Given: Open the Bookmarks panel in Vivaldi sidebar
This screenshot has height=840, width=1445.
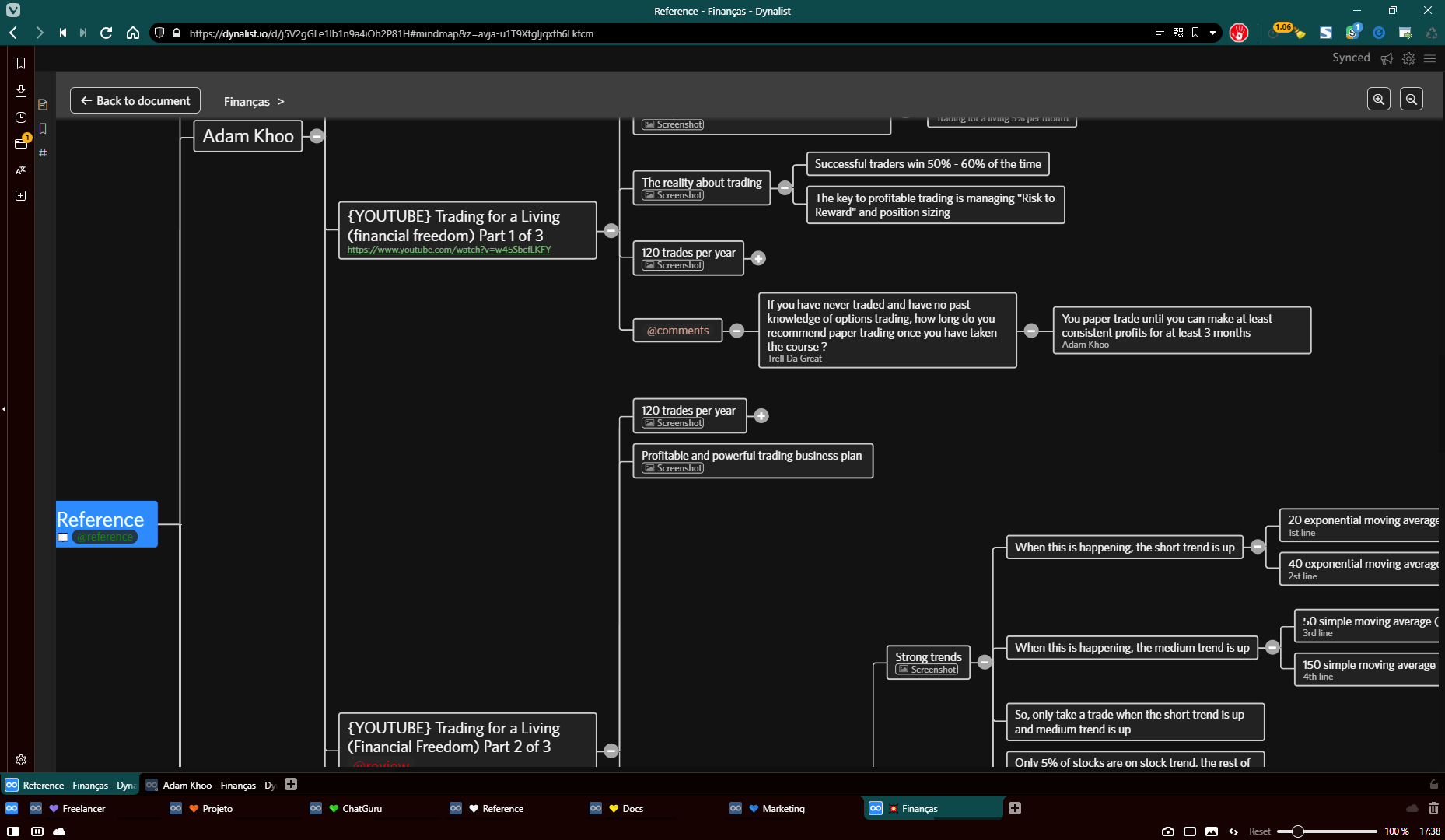Looking at the screenshot, I should click(21, 63).
